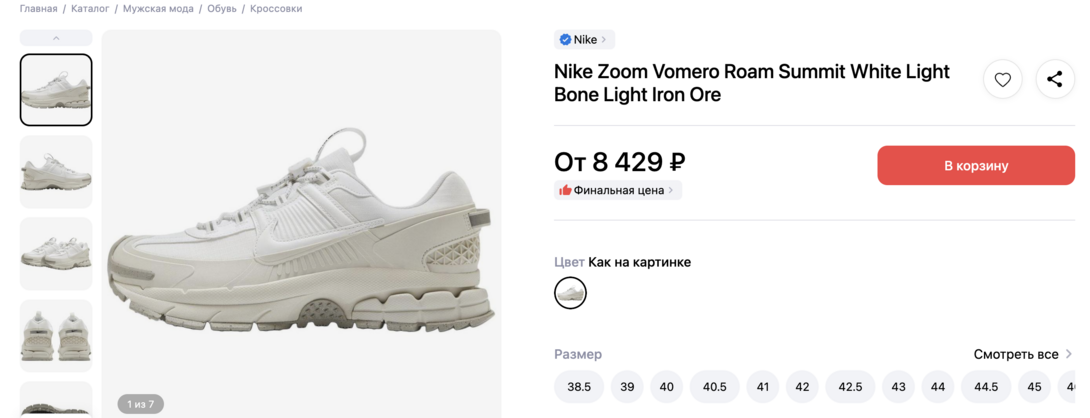View the rear heel view thumbnail
Viewport: 1090px width, 418px height.
(x=56, y=336)
